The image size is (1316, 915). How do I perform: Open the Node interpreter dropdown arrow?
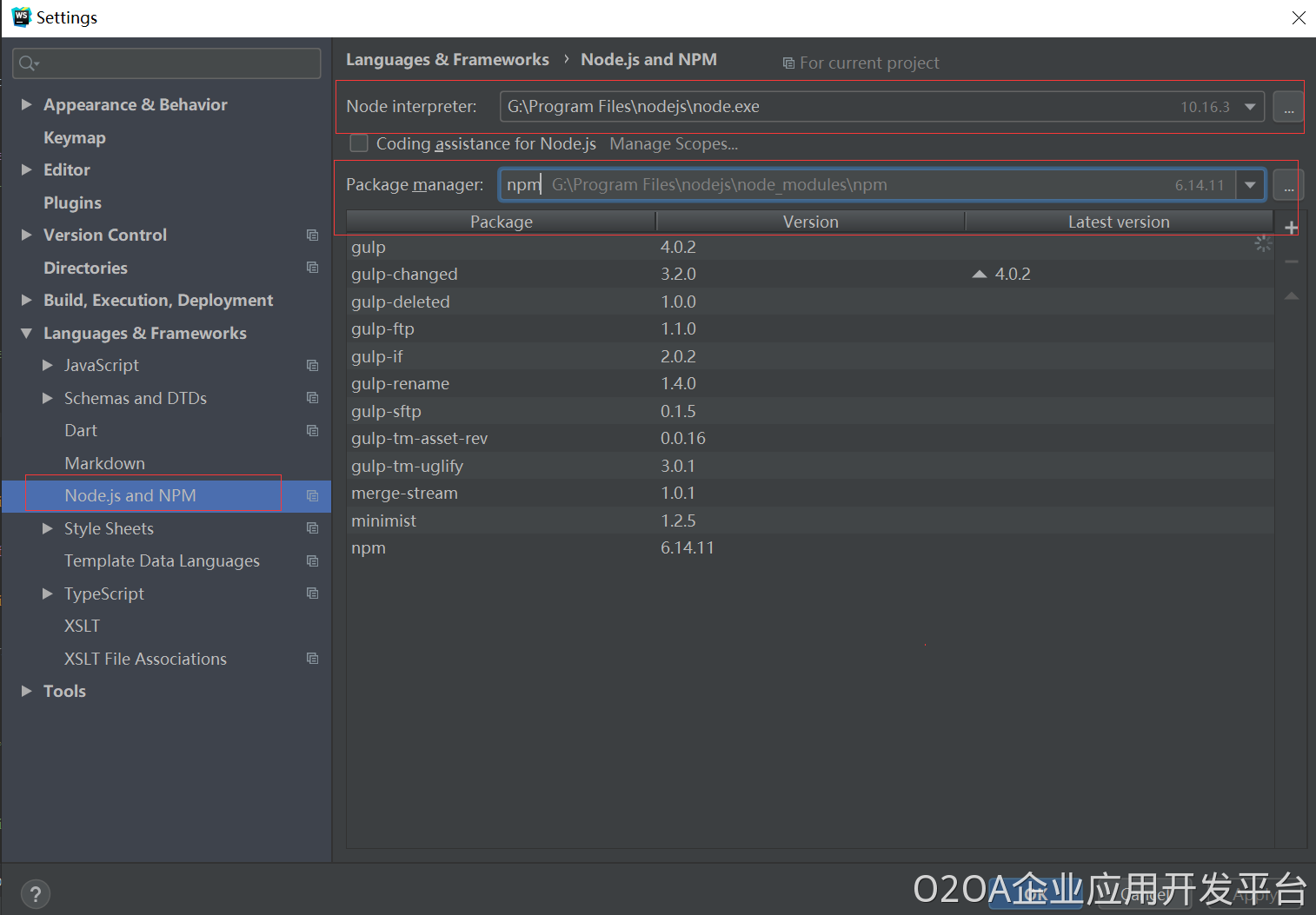pos(1250,107)
